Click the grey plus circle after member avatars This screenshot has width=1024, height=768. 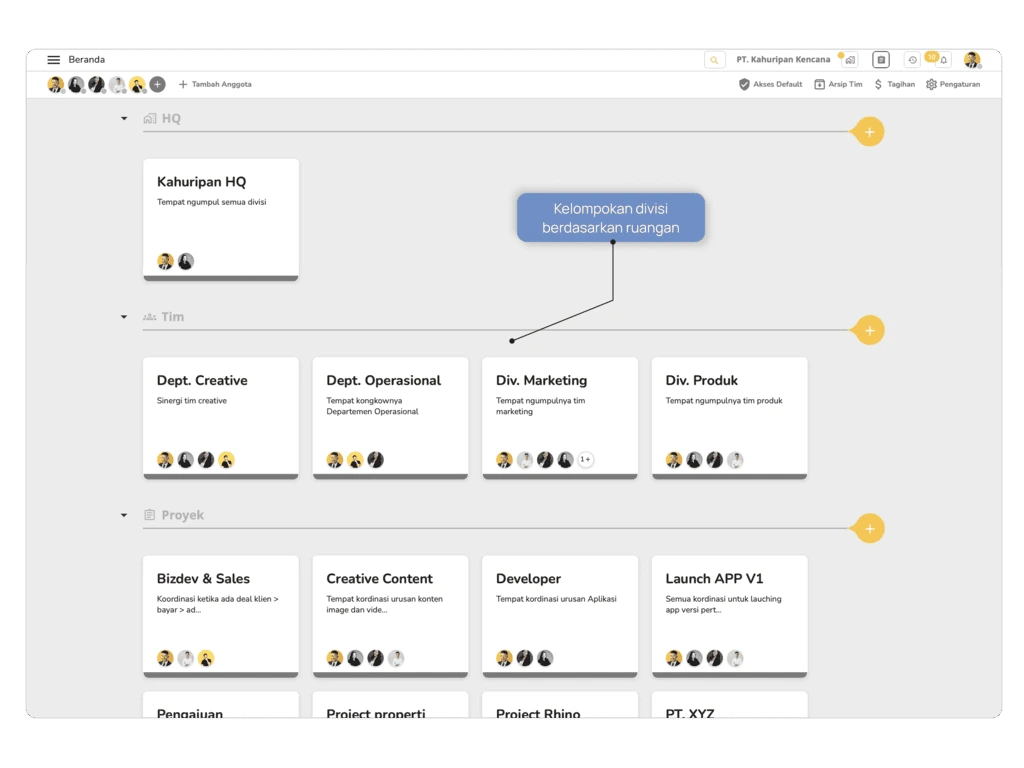[x=157, y=84]
